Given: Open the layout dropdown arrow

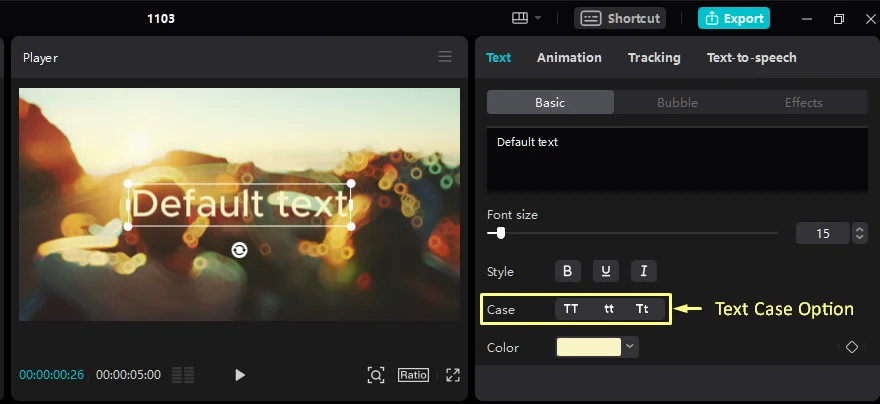Looking at the screenshot, I should [x=538, y=18].
